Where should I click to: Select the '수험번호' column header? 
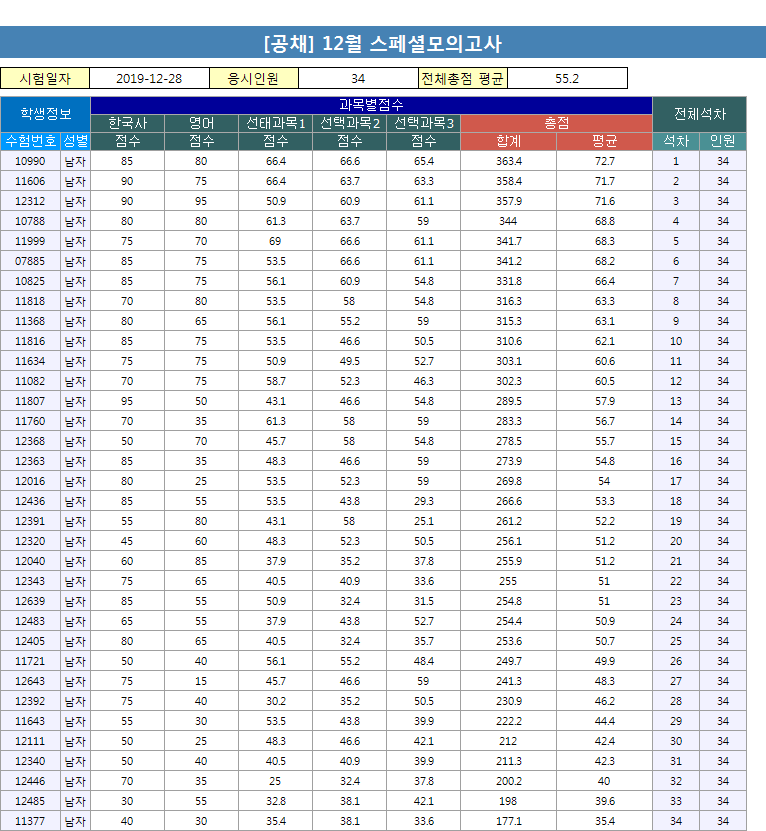pos(30,141)
